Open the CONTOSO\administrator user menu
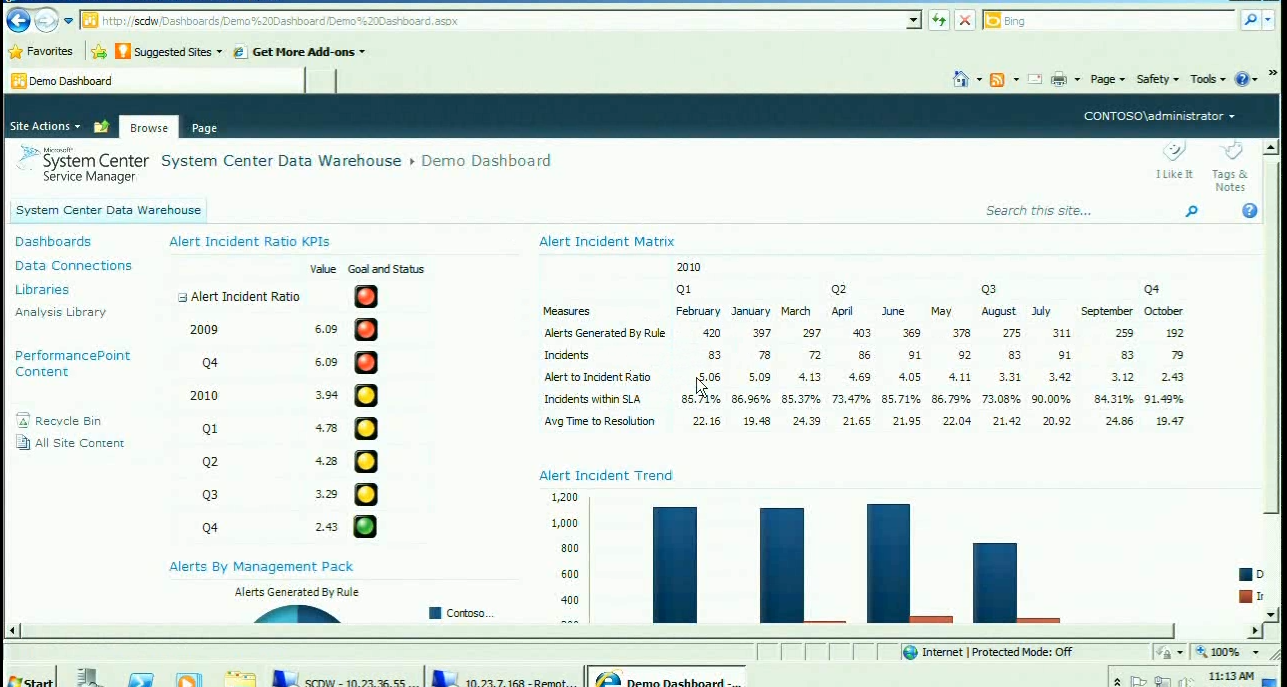 pos(1159,116)
